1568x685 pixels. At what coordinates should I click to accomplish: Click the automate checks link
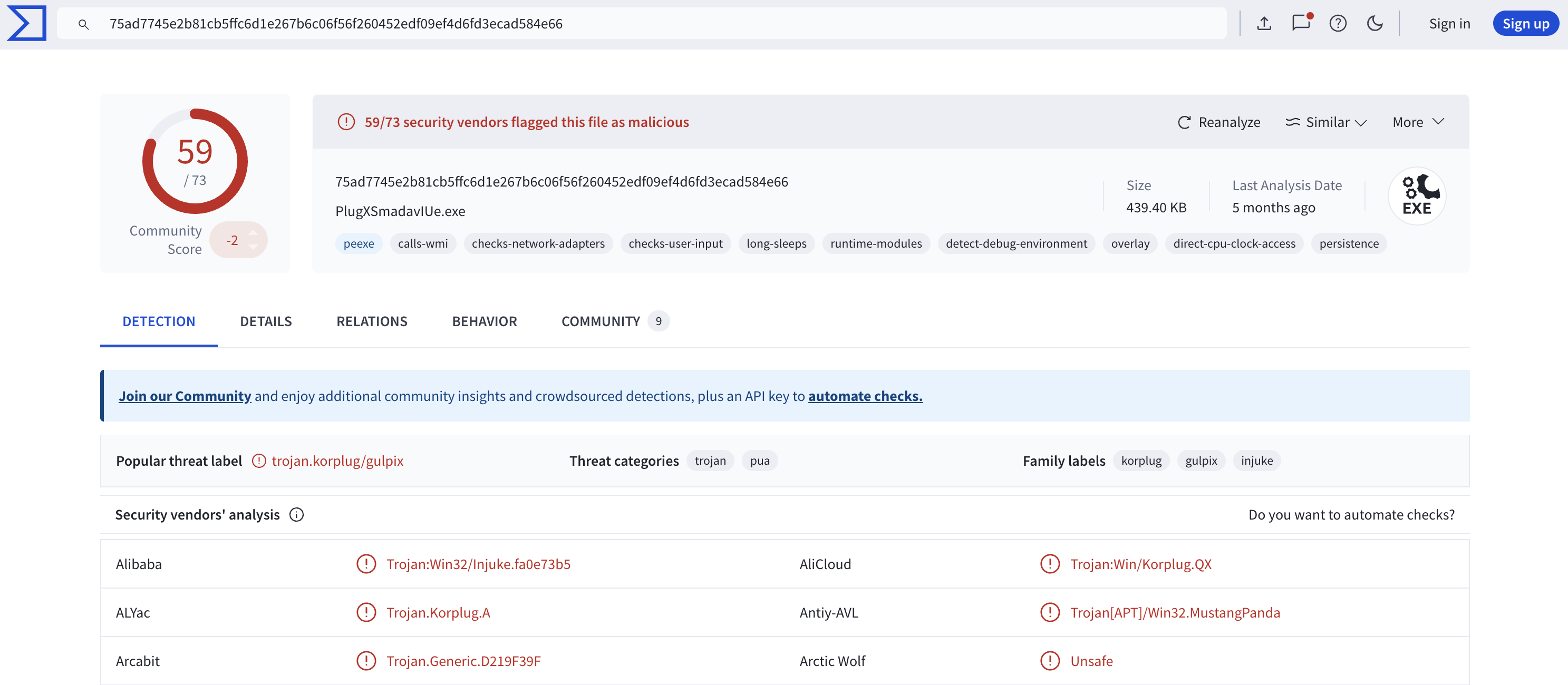(x=865, y=396)
